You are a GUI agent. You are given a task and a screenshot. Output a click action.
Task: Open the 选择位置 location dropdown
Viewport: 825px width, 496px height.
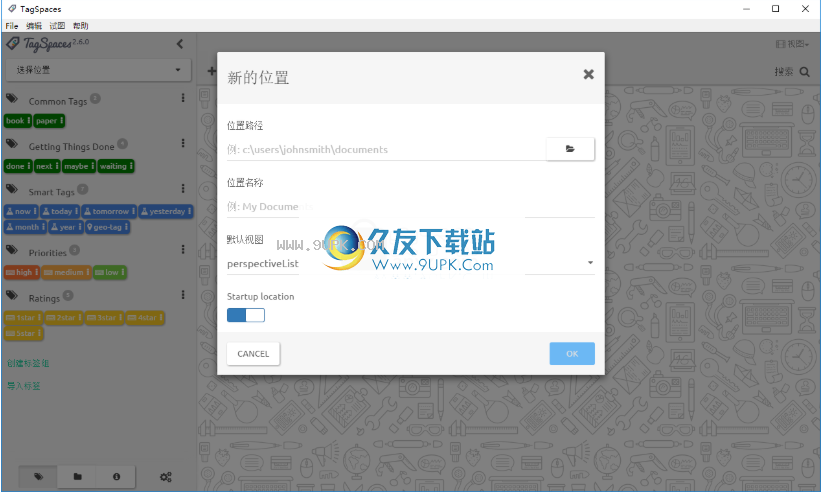pyautogui.click(x=98, y=70)
